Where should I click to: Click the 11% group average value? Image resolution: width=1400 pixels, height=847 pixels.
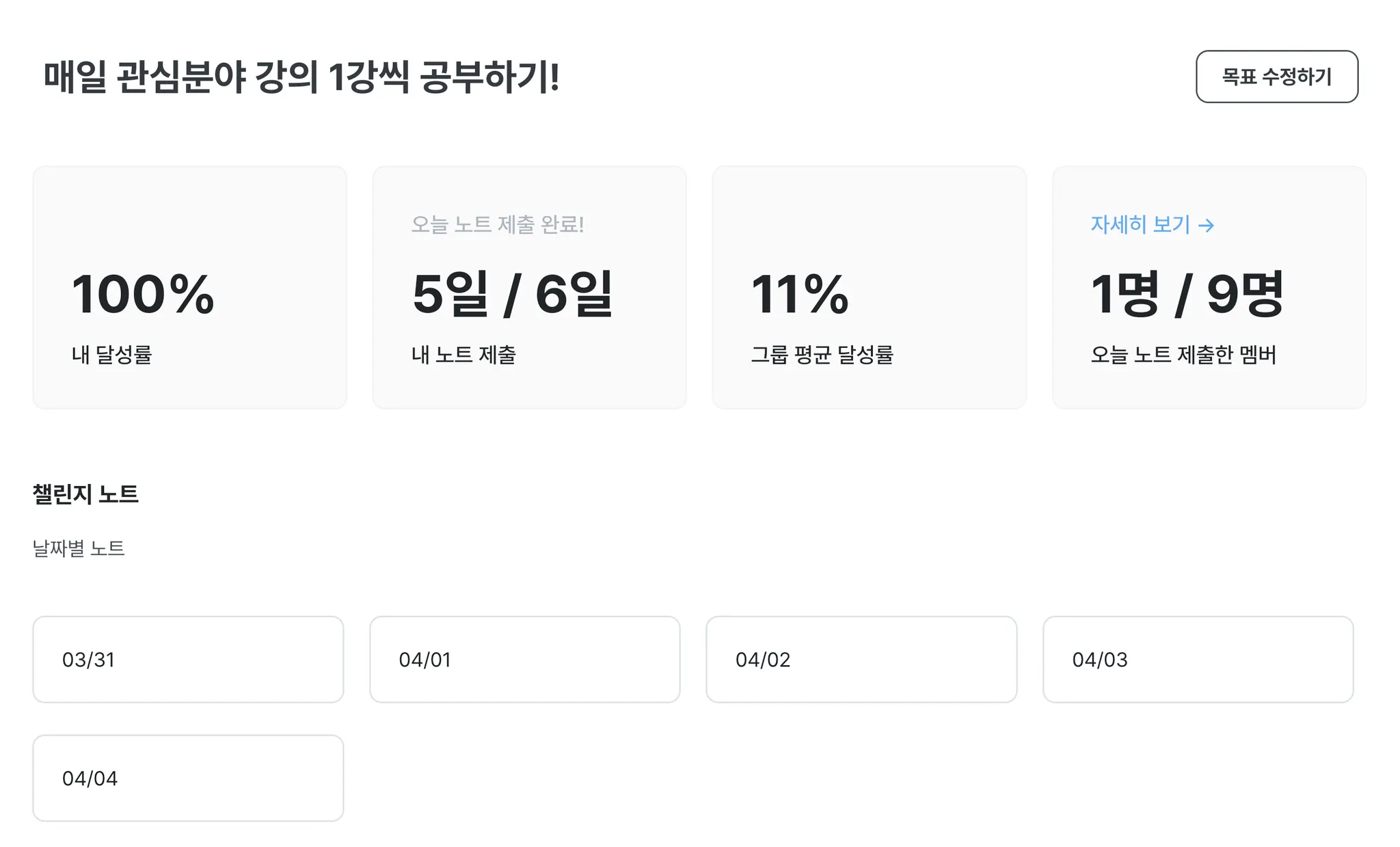(799, 294)
